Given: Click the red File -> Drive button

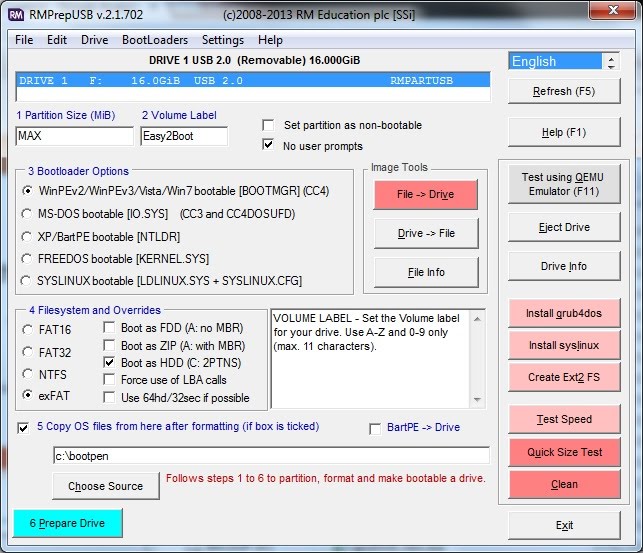Looking at the screenshot, I should click(425, 195).
